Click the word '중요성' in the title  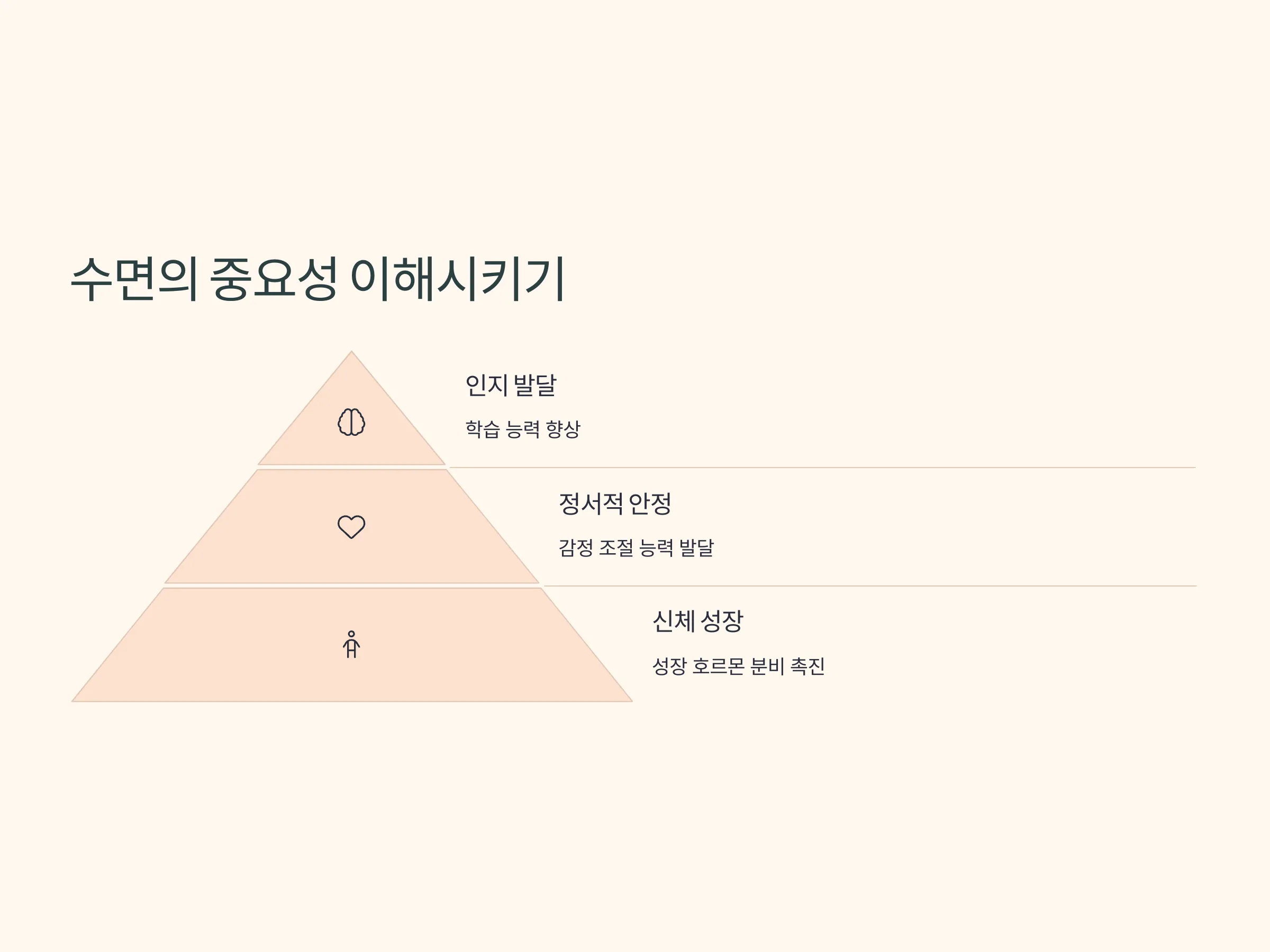(273, 279)
